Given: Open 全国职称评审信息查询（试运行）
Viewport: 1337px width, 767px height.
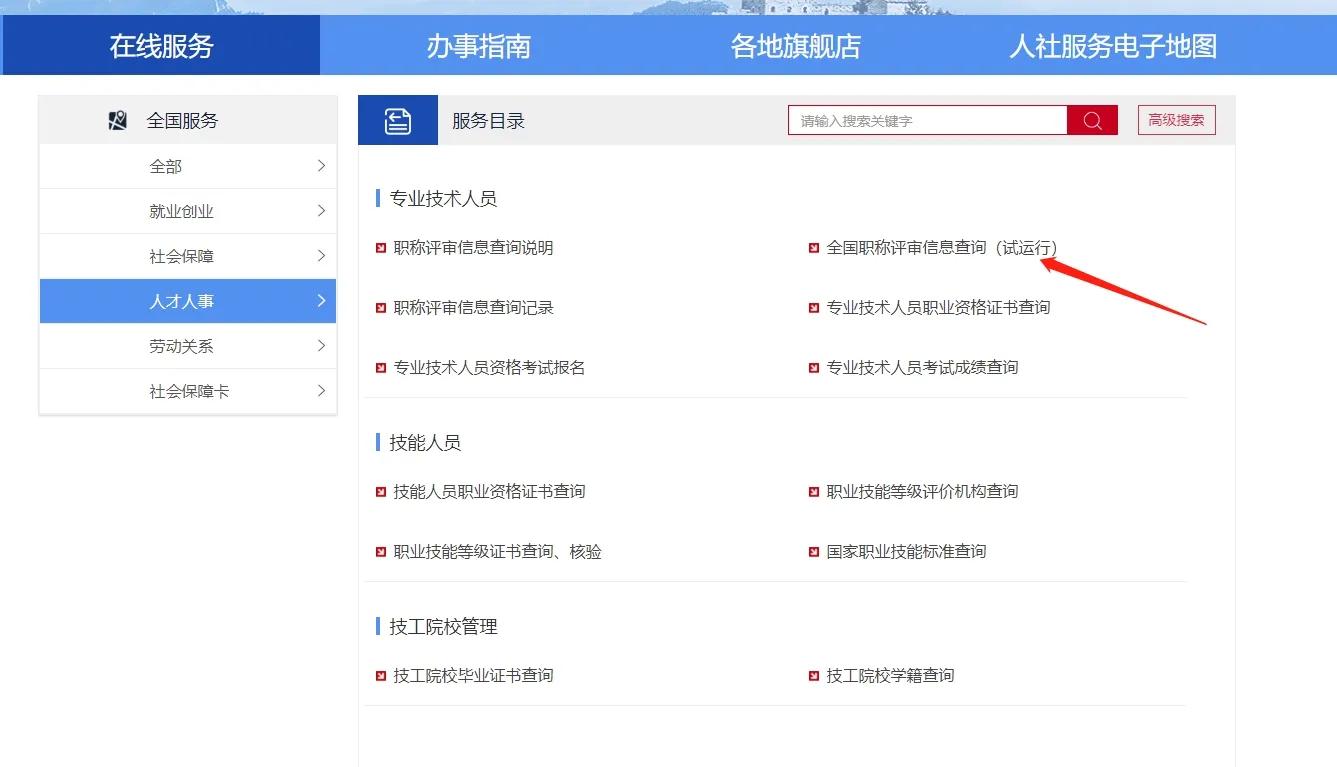Looking at the screenshot, I should (x=940, y=247).
